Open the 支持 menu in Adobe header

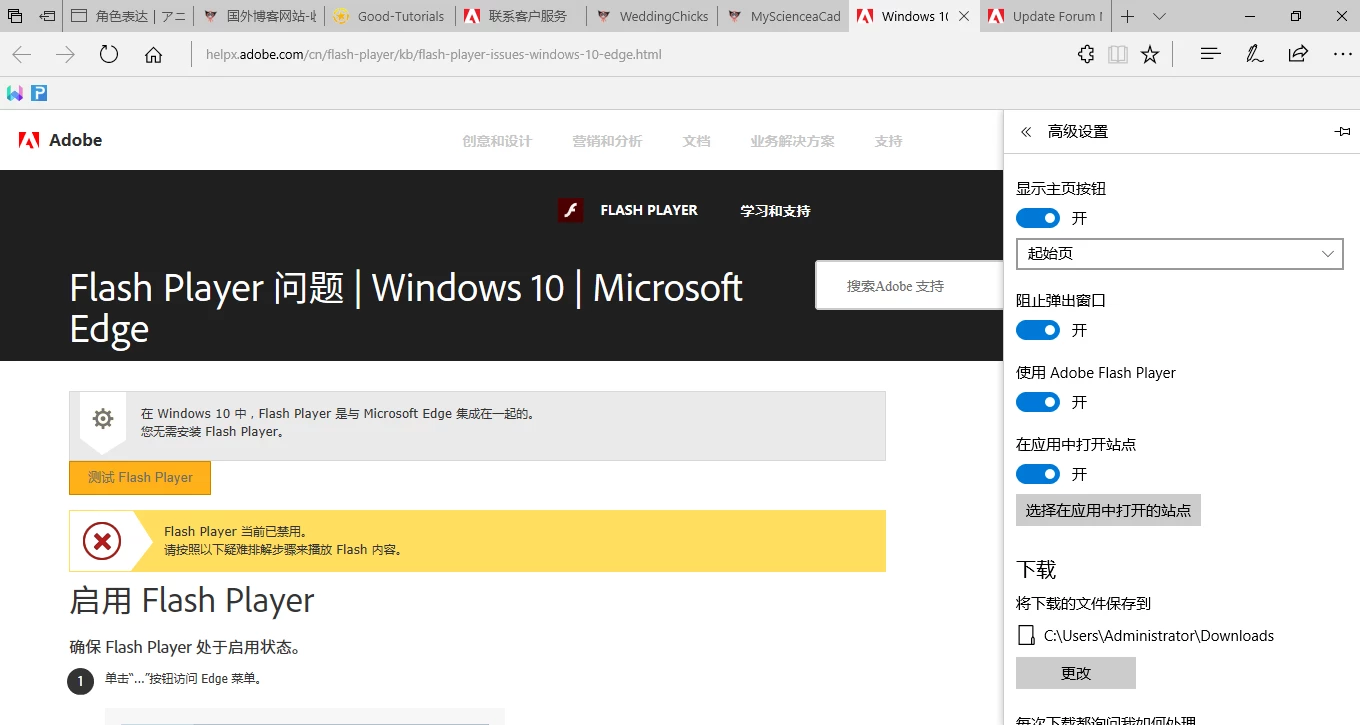(888, 141)
